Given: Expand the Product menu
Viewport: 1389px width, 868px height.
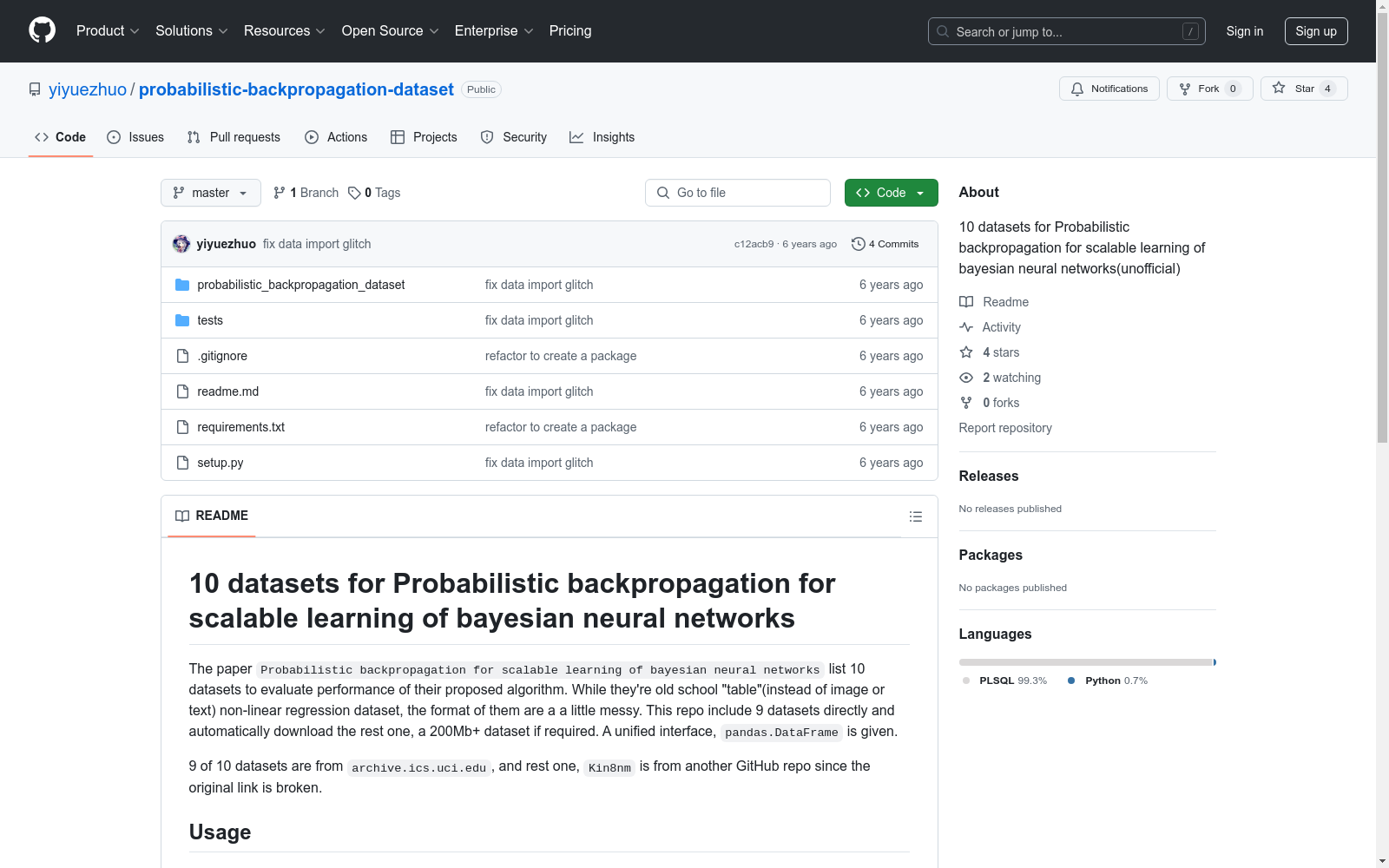Looking at the screenshot, I should (108, 31).
